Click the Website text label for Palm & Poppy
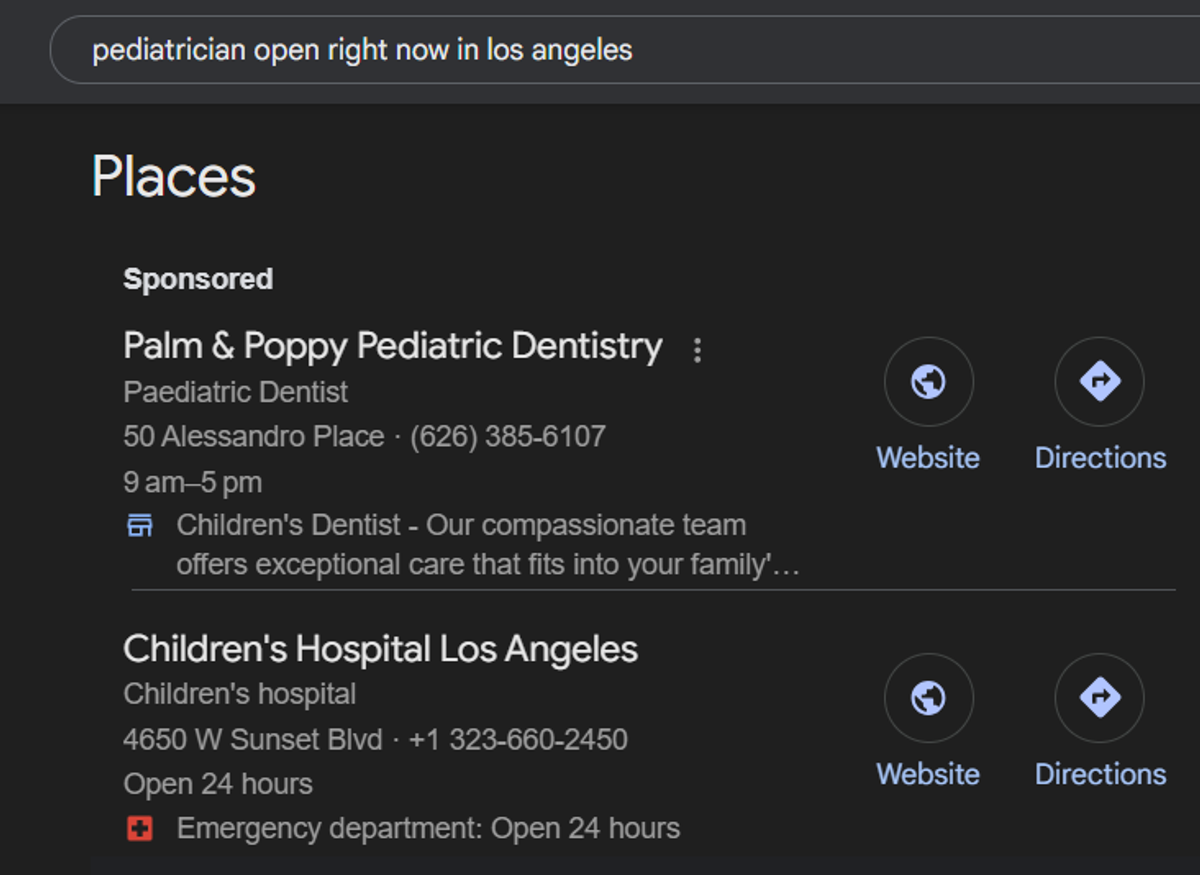Image resolution: width=1200 pixels, height=875 pixels. [x=928, y=458]
